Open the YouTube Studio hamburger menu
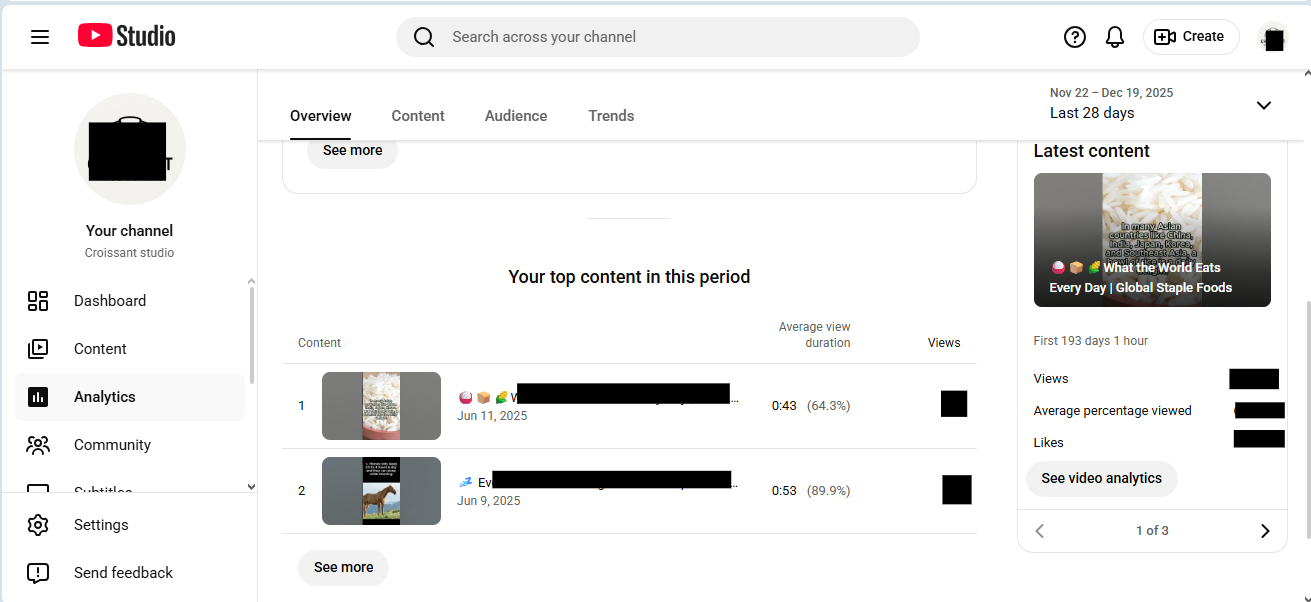Viewport: 1311px width, 602px height. point(40,36)
